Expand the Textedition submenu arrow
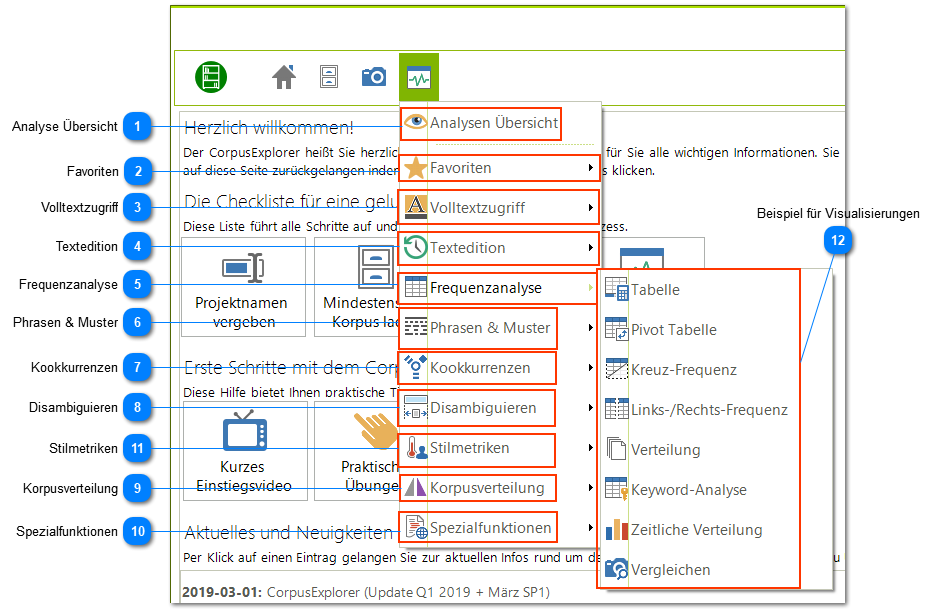This screenshot has width=936, height=612. 590,247
